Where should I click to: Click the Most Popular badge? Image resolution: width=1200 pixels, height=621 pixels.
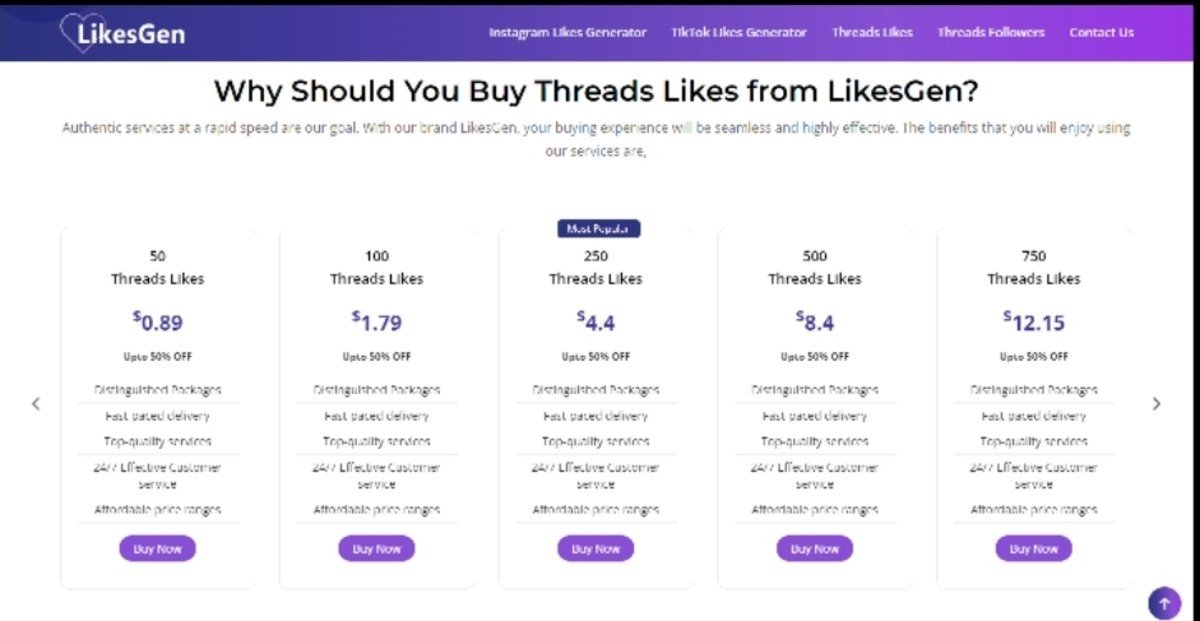598,229
